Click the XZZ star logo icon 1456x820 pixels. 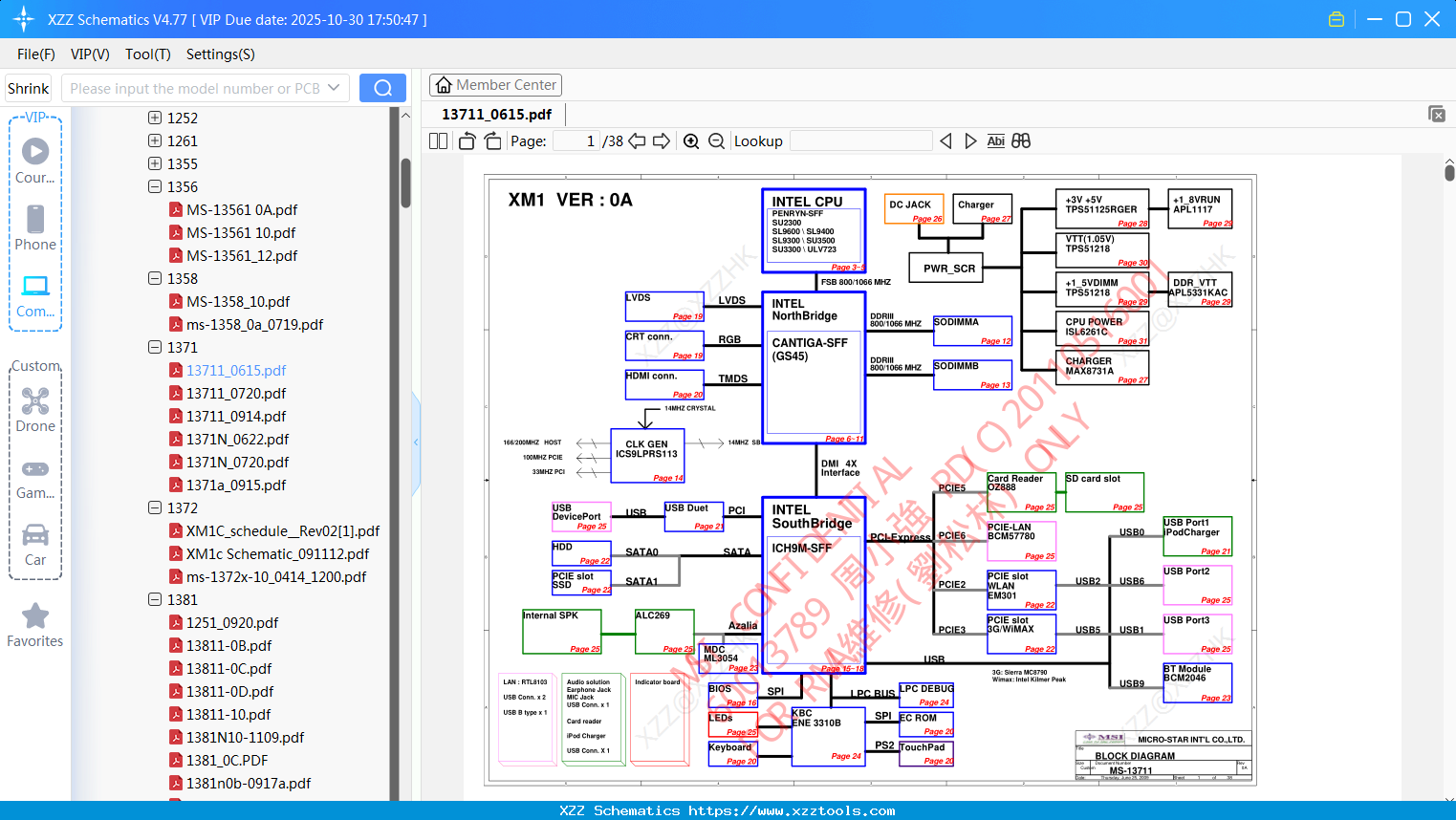pos(24,19)
